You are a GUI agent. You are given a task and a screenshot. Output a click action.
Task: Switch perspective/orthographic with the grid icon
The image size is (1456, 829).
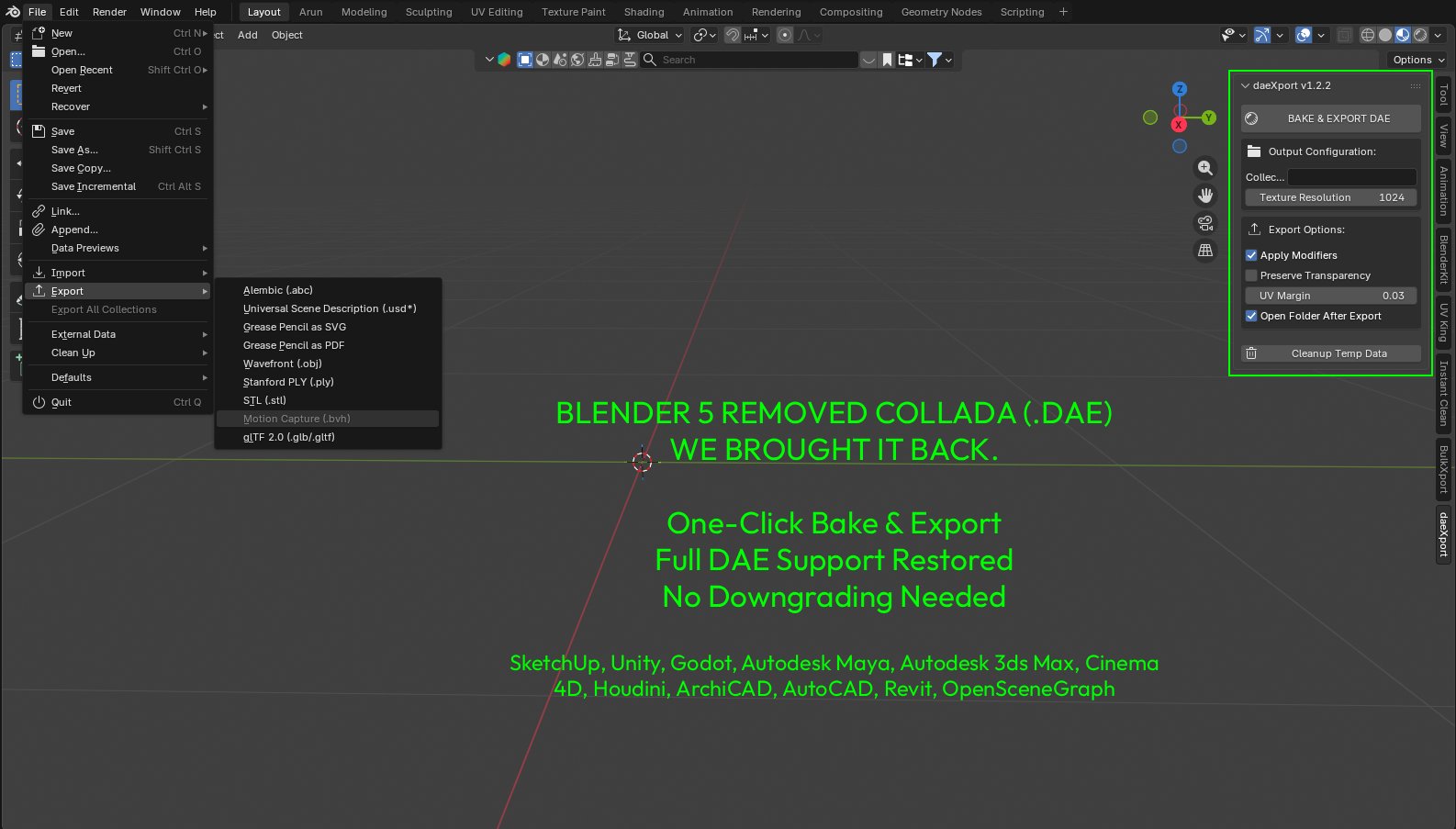coord(1205,251)
